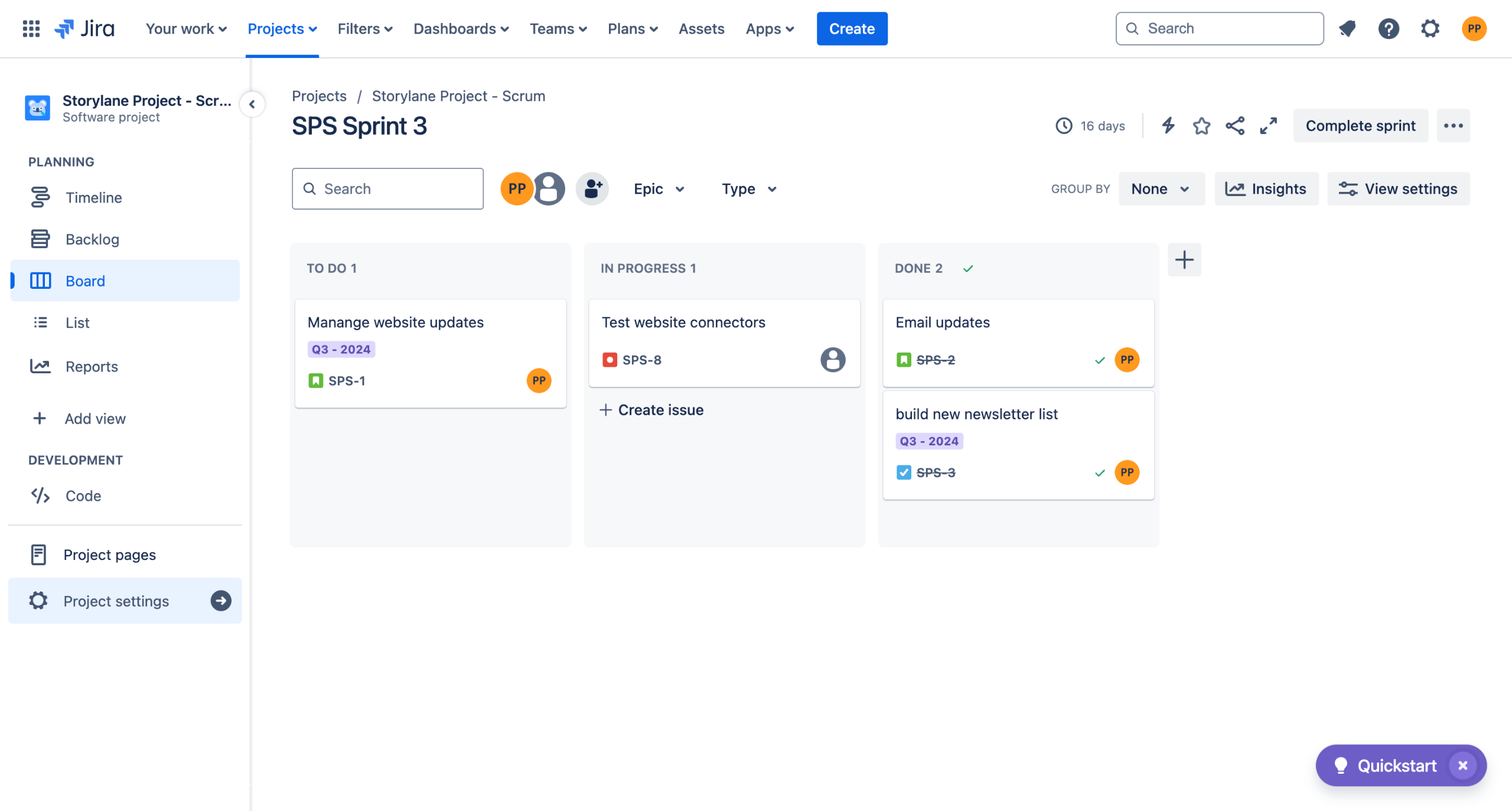Open the Backlog view in the sidebar
The image size is (1512, 811).
92,239
